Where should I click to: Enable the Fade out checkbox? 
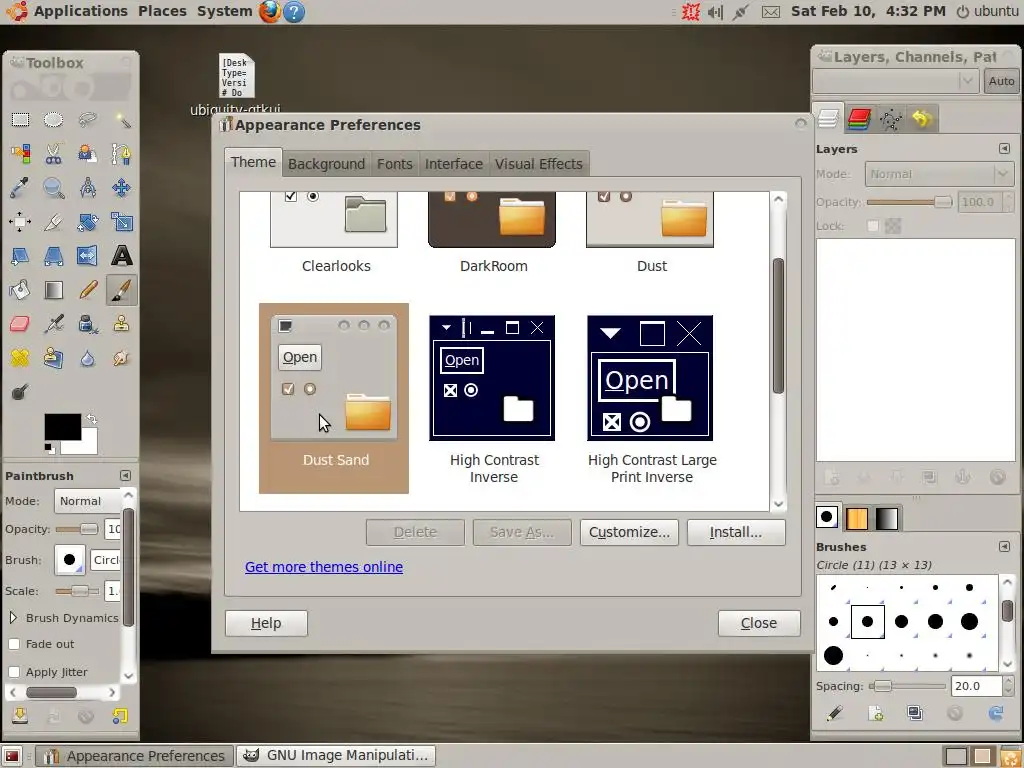pyautogui.click(x=14, y=644)
